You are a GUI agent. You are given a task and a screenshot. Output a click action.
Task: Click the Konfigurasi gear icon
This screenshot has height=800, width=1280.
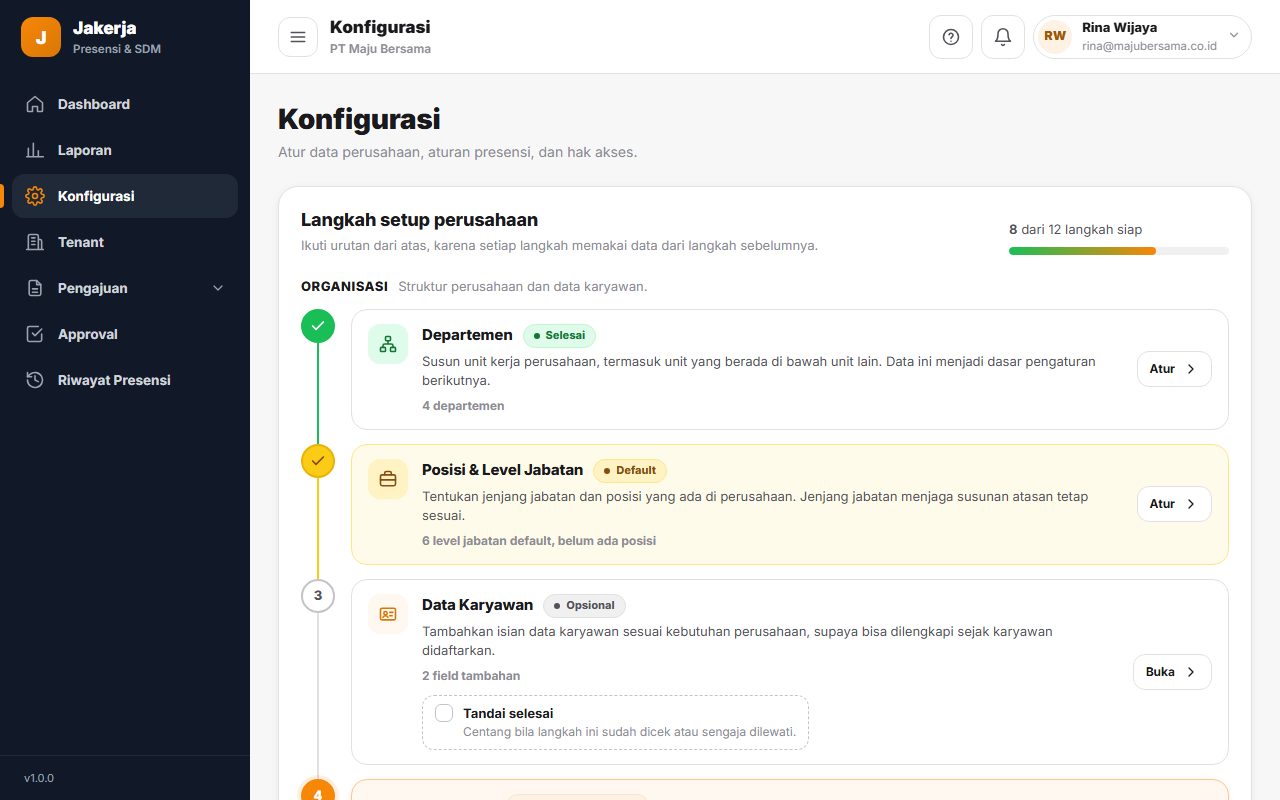point(35,196)
